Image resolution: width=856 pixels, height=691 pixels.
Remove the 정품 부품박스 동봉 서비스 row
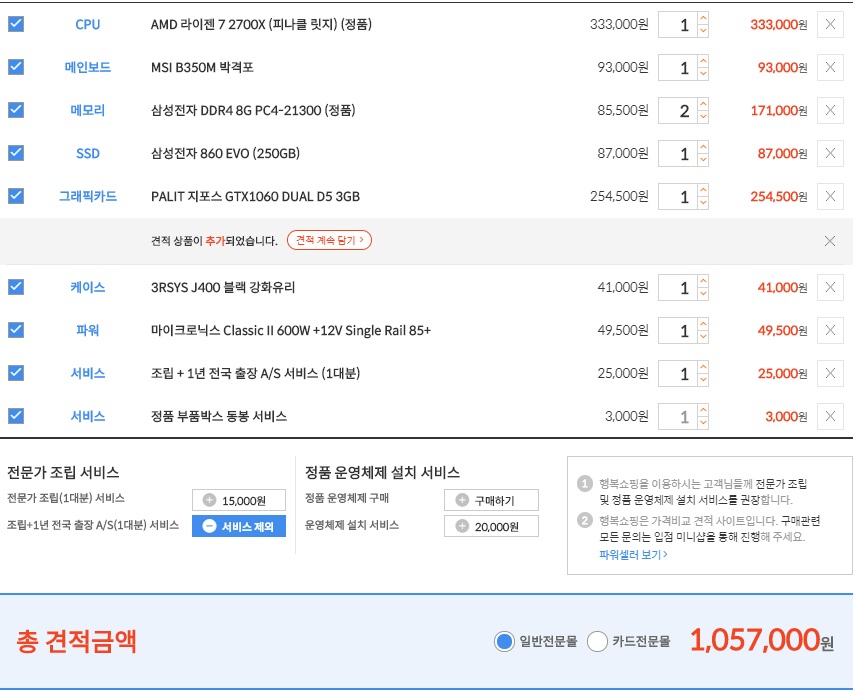pyautogui.click(x=830, y=416)
